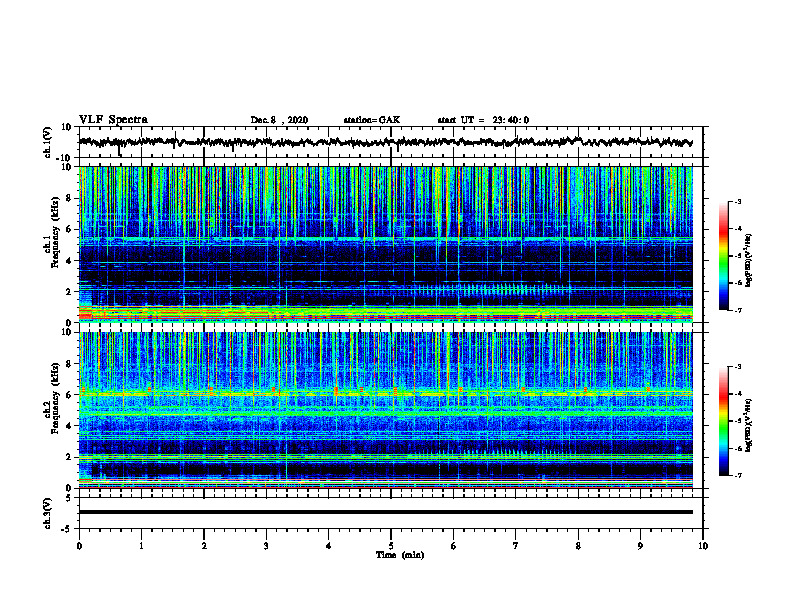Click the "5" tick on the time axis
Image resolution: width=792 pixels, height=612 pixels.
391,546
